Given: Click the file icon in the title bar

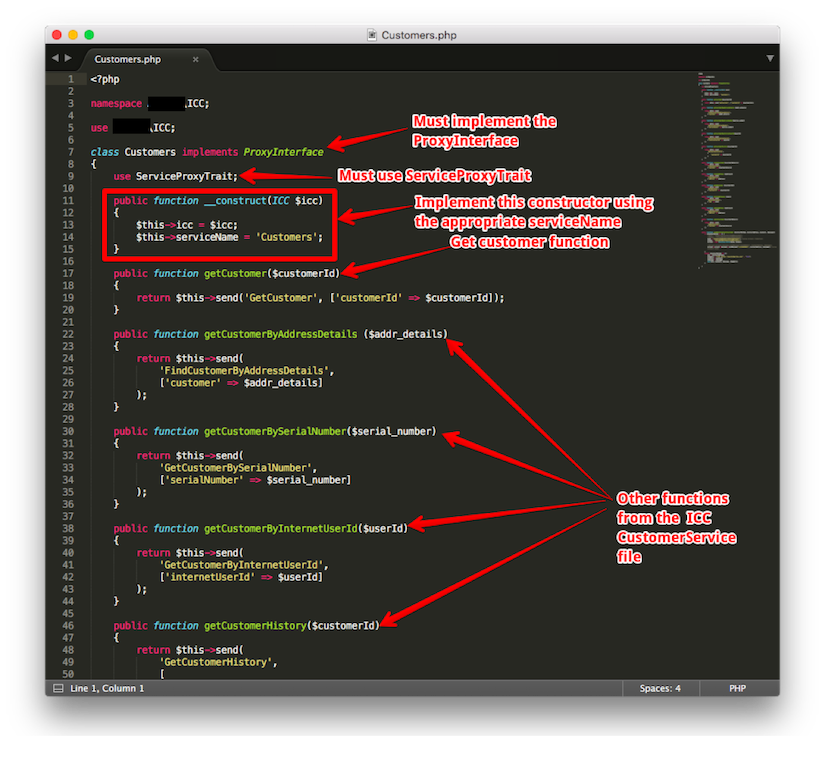Looking at the screenshot, I should (x=372, y=35).
